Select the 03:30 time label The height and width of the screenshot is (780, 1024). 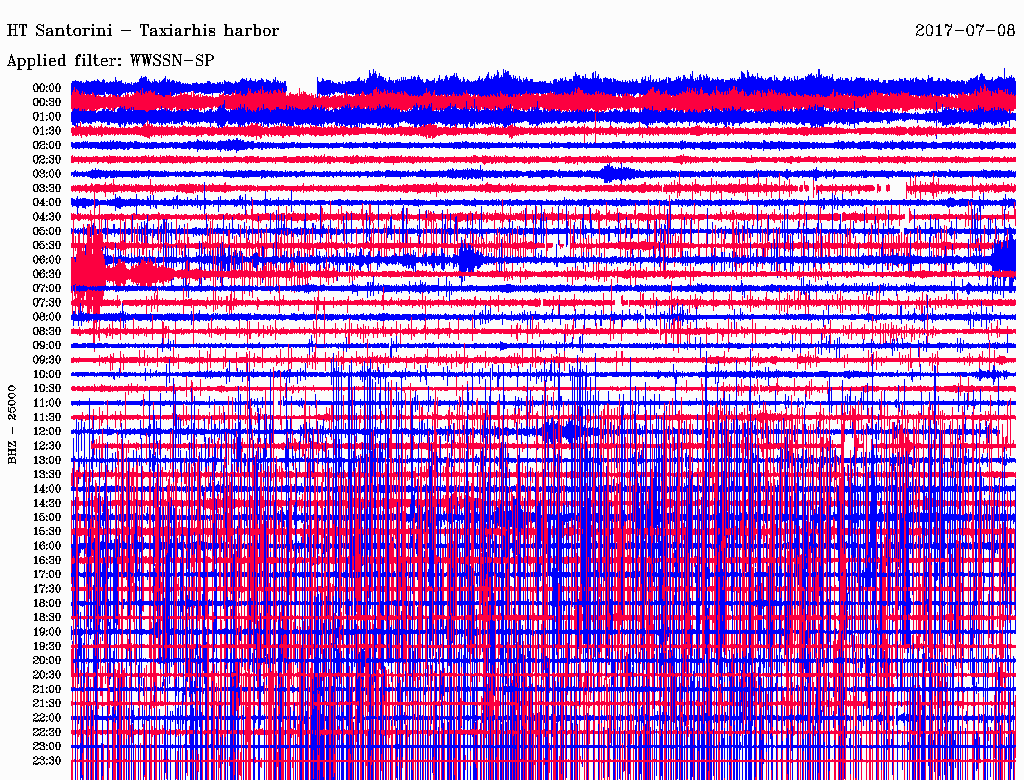tap(47, 189)
